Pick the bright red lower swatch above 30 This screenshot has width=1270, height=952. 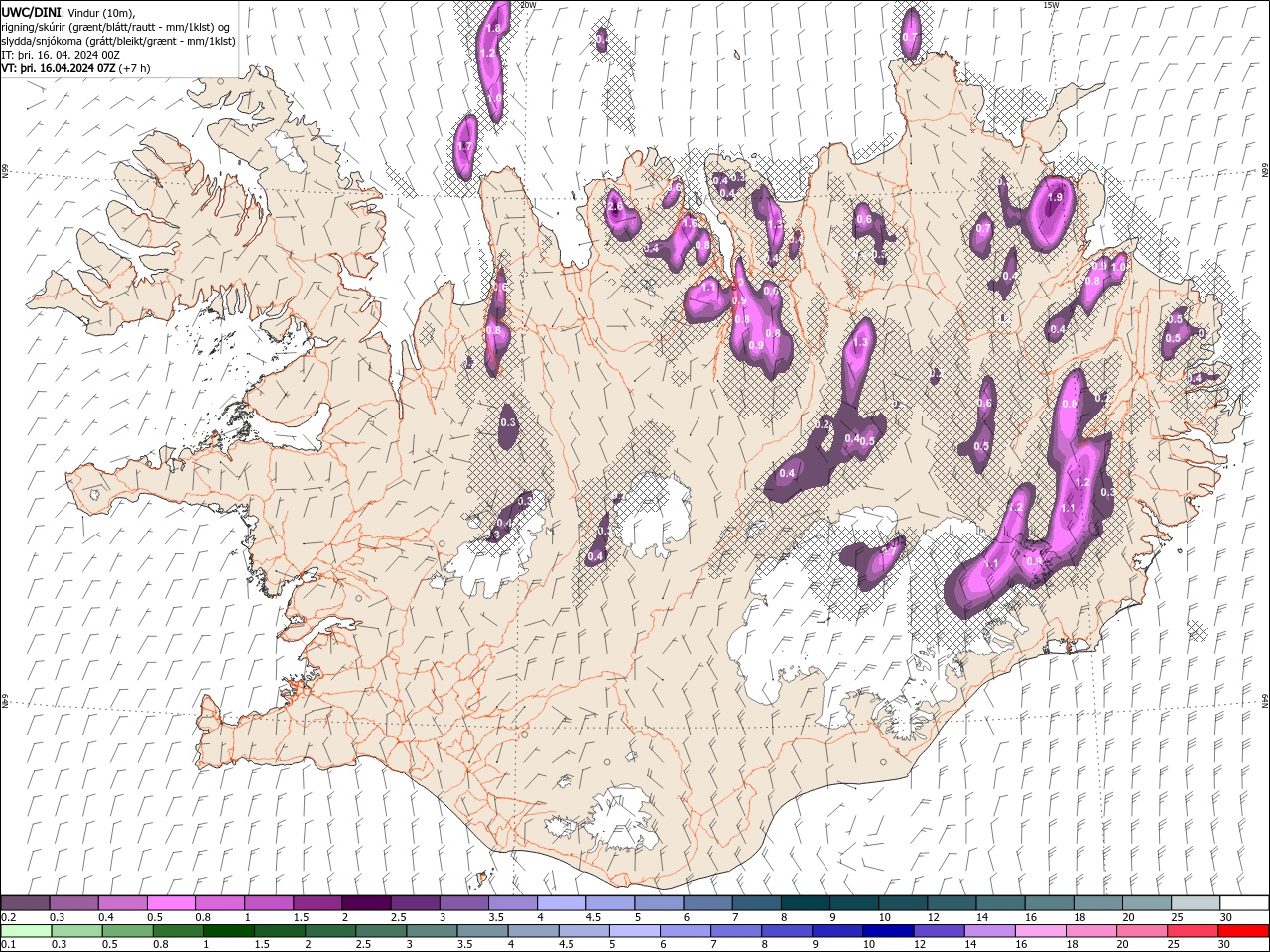tap(1243, 931)
